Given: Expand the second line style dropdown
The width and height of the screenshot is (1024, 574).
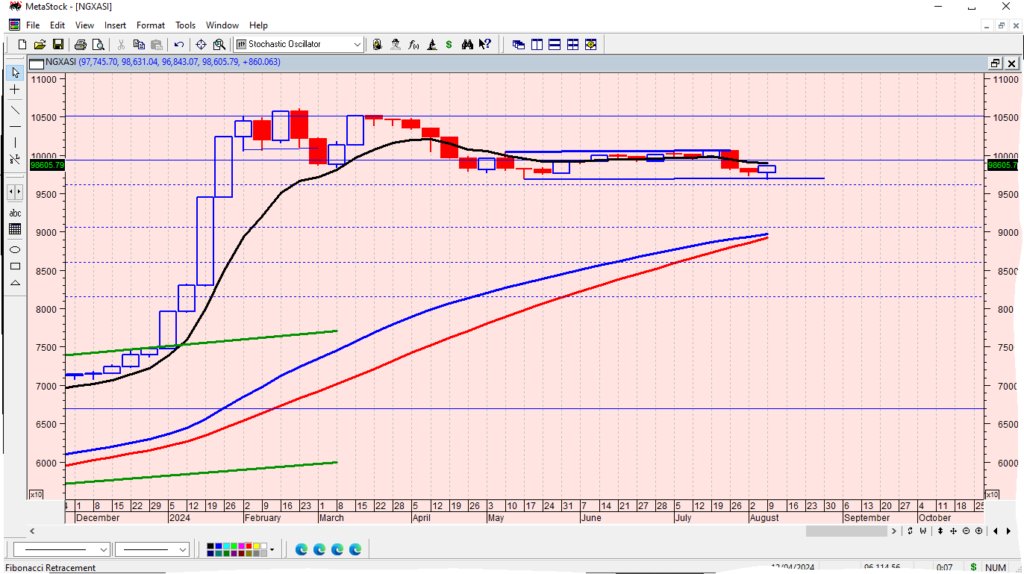Looking at the screenshot, I should (x=183, y=549).
